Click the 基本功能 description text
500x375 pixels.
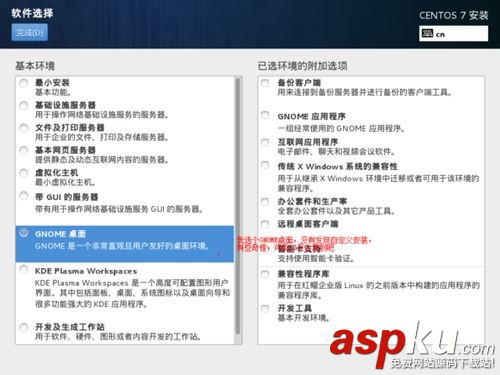click(x=53, y=92)
